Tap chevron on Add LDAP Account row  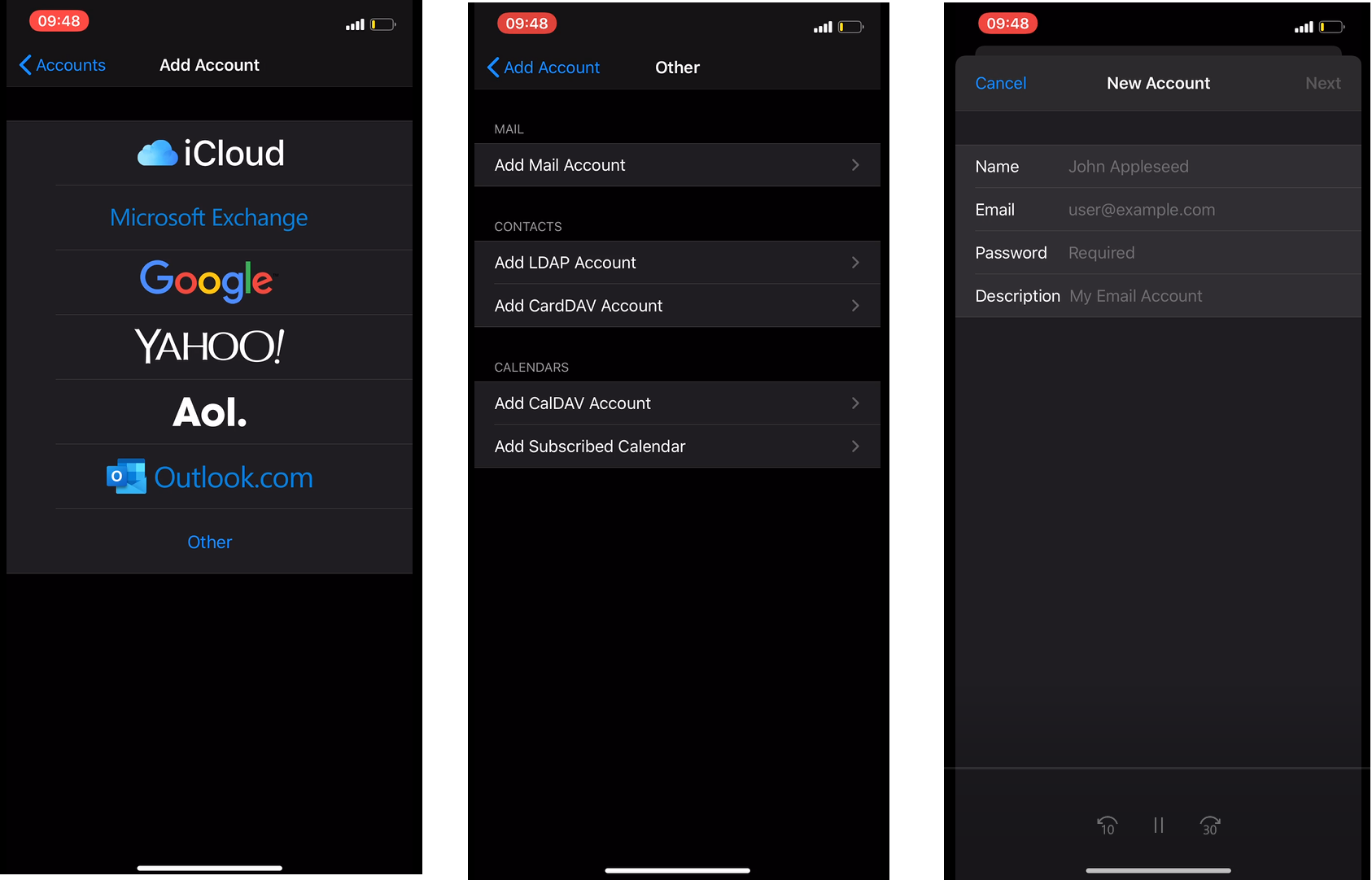(855, 263)
